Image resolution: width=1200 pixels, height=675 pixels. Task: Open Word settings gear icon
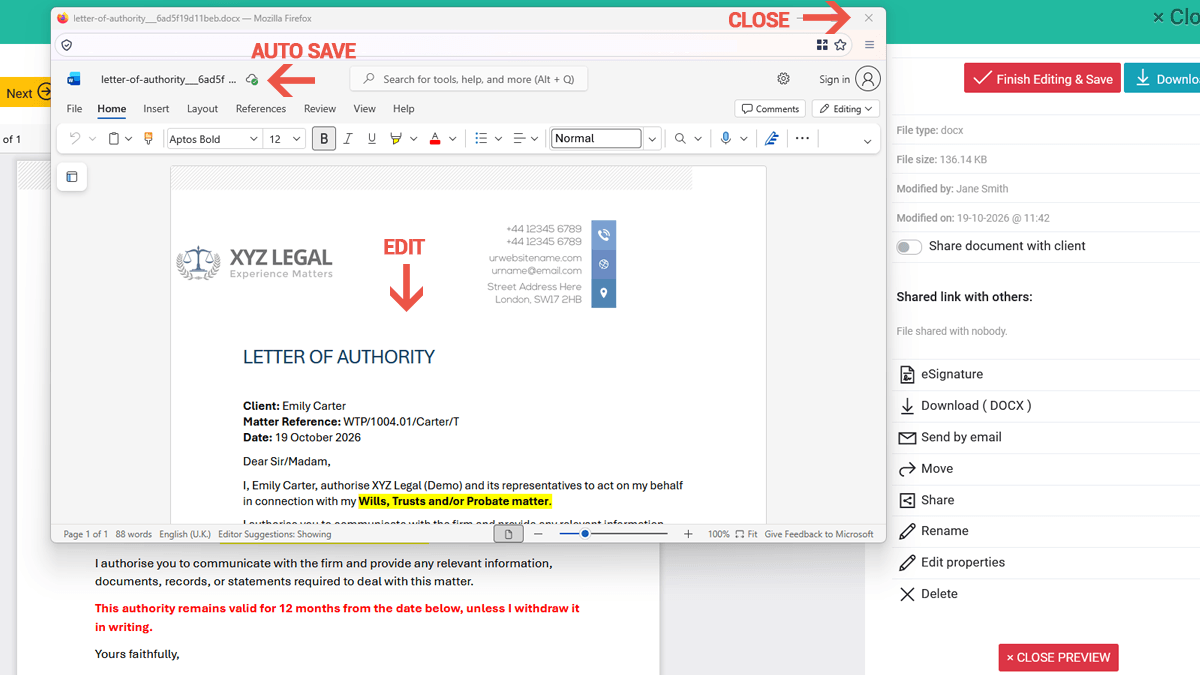point(783,79)
